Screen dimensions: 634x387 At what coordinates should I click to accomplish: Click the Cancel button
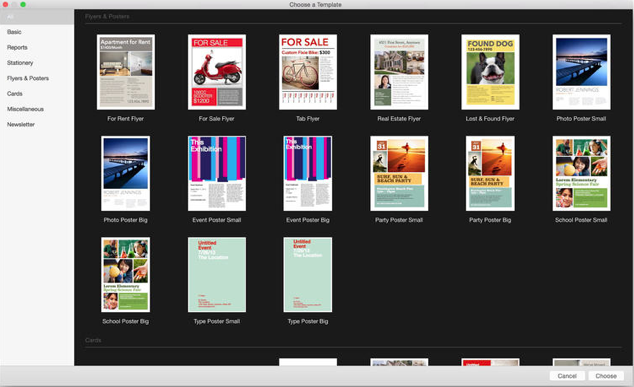point(567,376)
